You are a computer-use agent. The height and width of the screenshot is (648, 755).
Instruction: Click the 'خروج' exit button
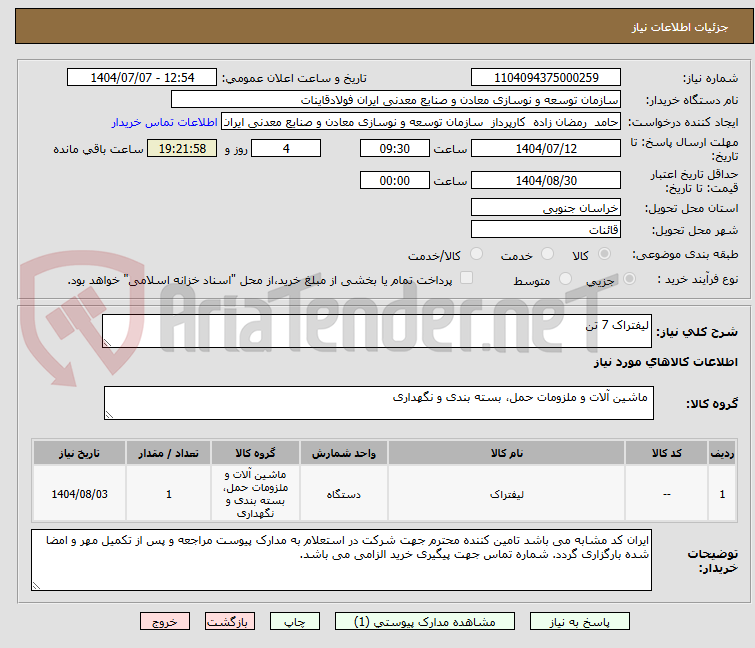click(165, 622)
